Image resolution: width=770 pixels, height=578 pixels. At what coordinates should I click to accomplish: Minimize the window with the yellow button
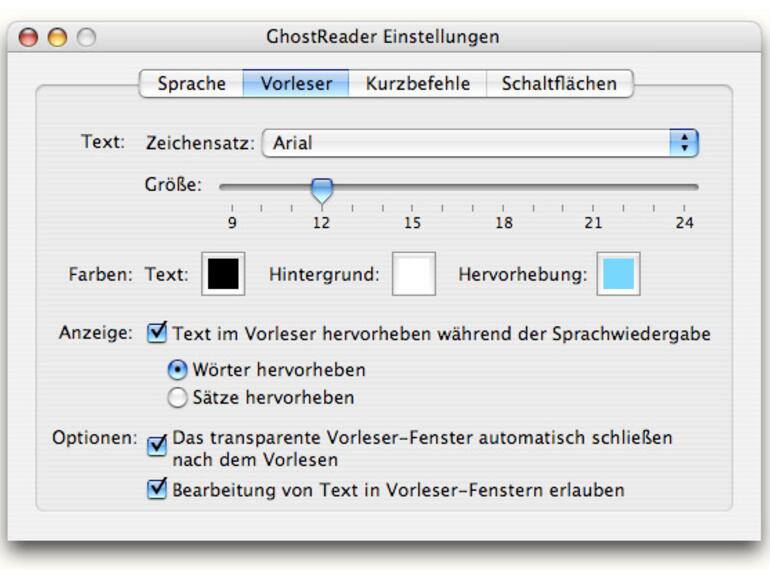coord(57,37)
